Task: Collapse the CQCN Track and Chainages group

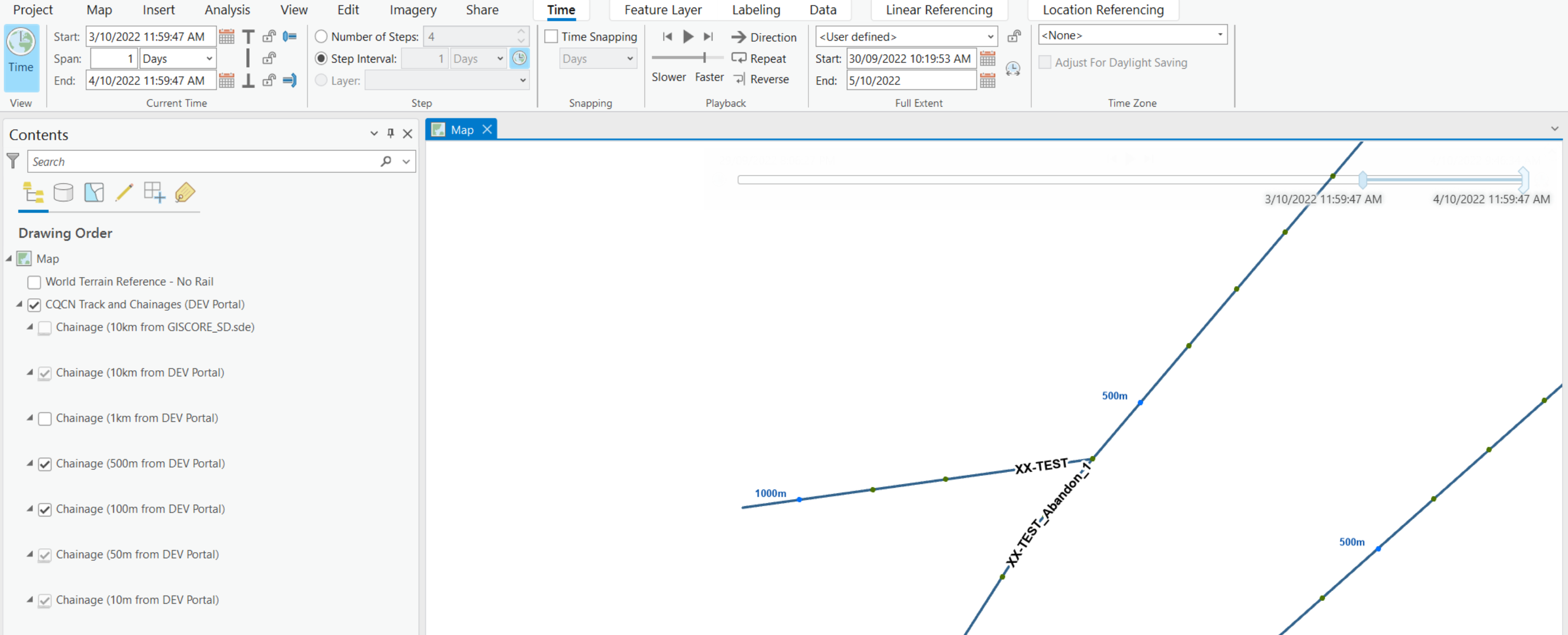Action: [19, 304]
